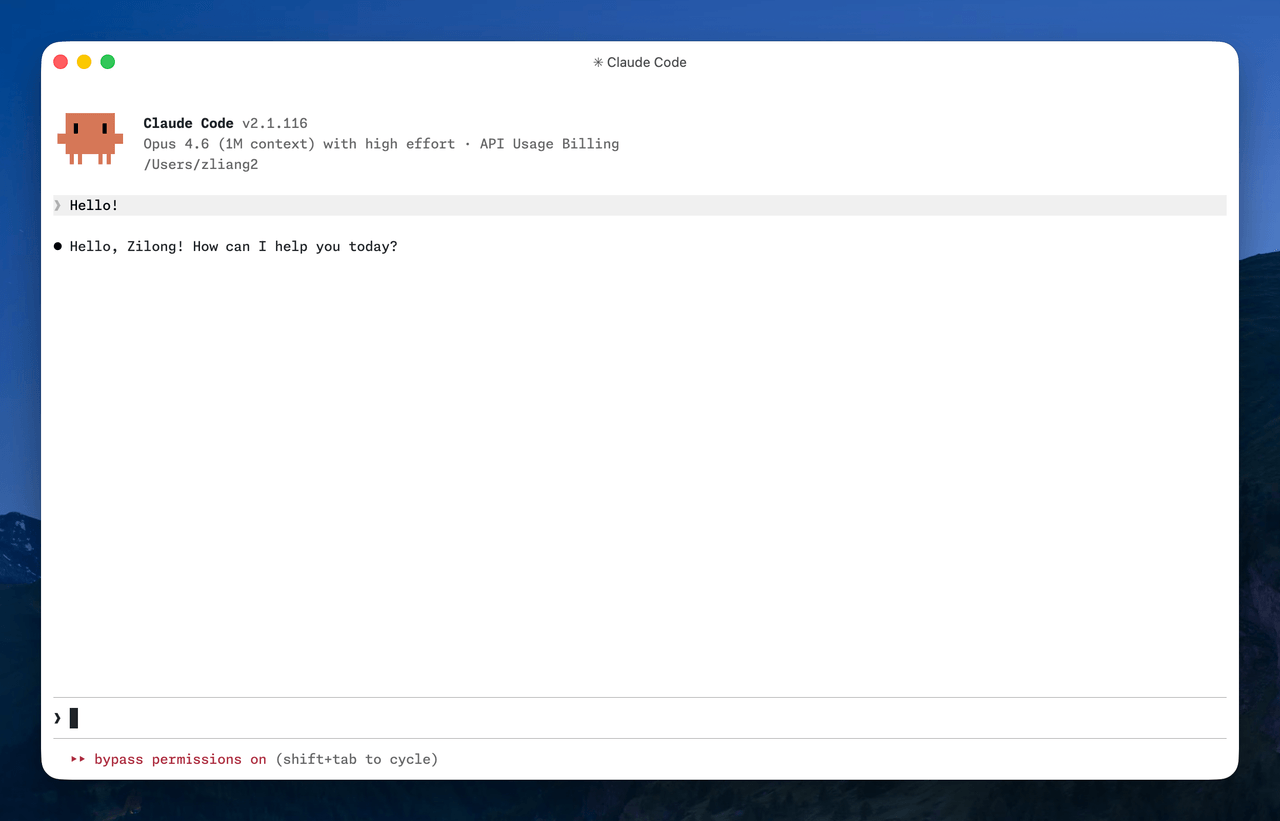The width and height of the screenshot is (1280, 821).
Task: Close the Claude Code window
Action: pyautogui.click(x=60, y=62)
